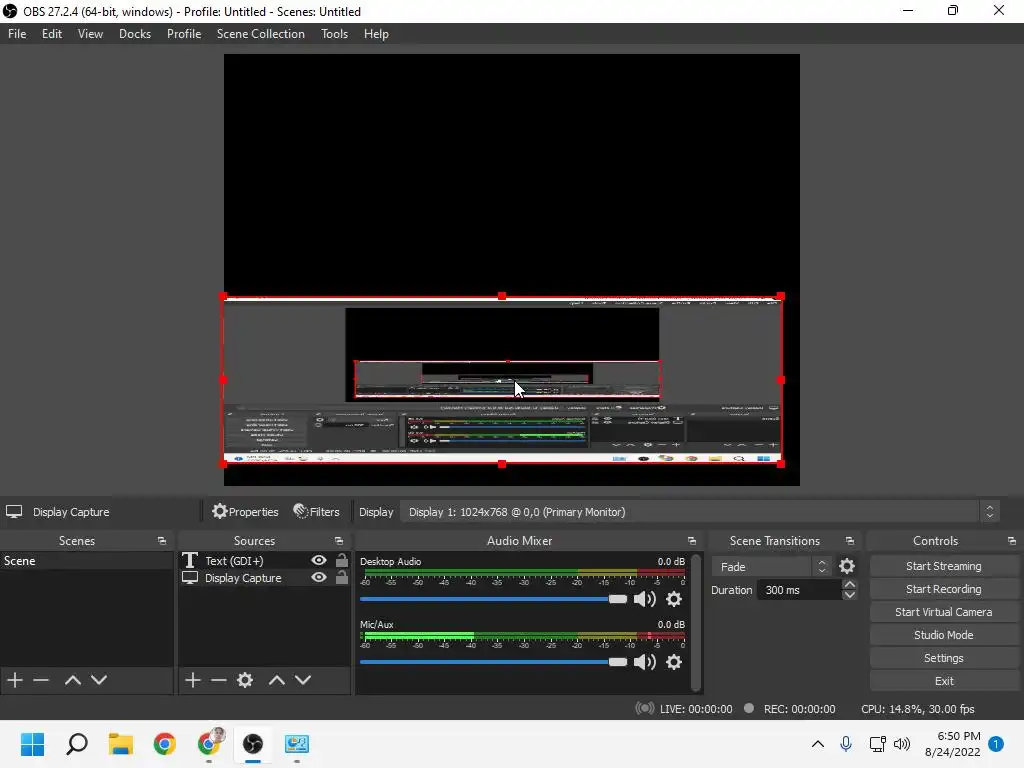Open the File menu

tap(17, 34)
